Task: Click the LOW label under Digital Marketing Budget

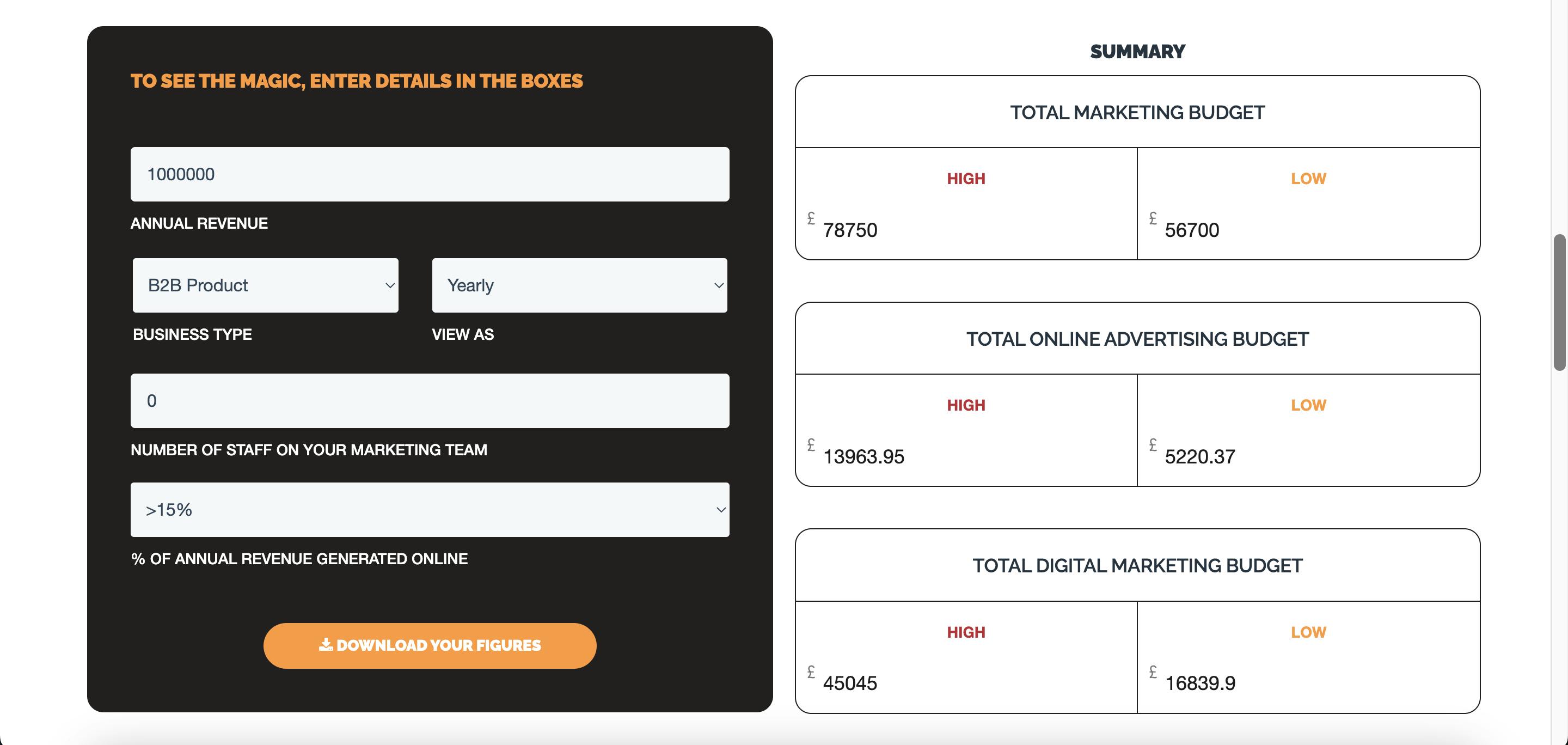Action: [x=1308, y=632]
